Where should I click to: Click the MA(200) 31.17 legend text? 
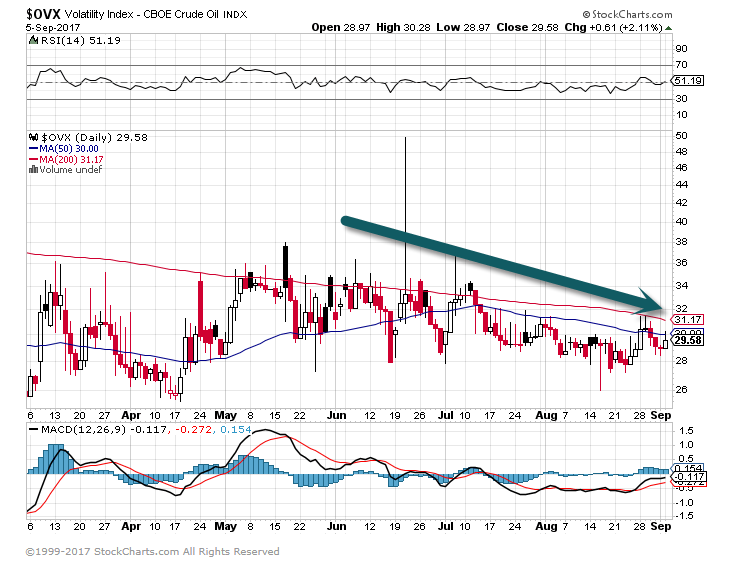coord(71,159)
